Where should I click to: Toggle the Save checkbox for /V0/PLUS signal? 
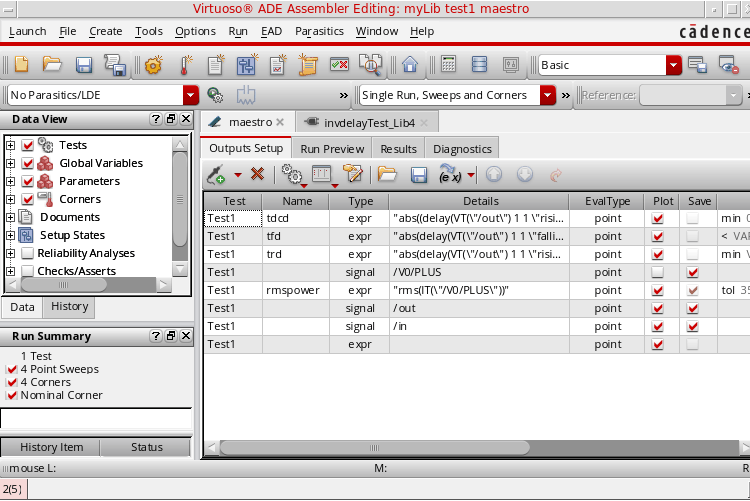[x=693, y=272]
